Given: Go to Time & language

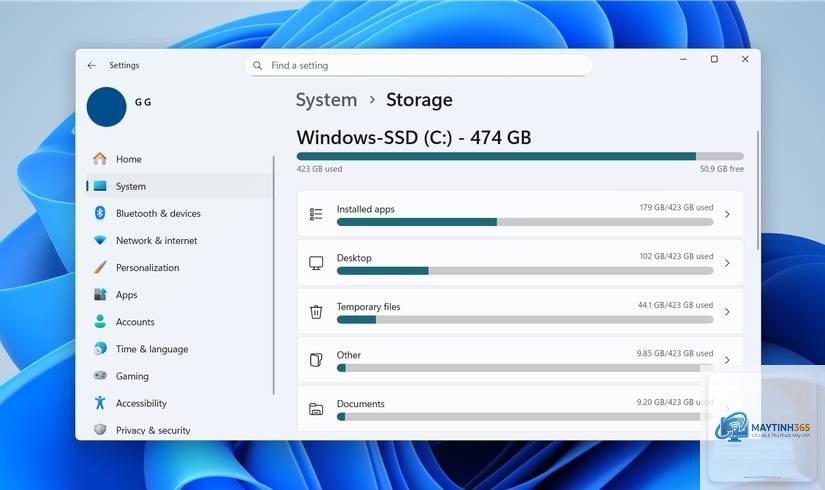Looking at the screenshot, I should point(179,348).
